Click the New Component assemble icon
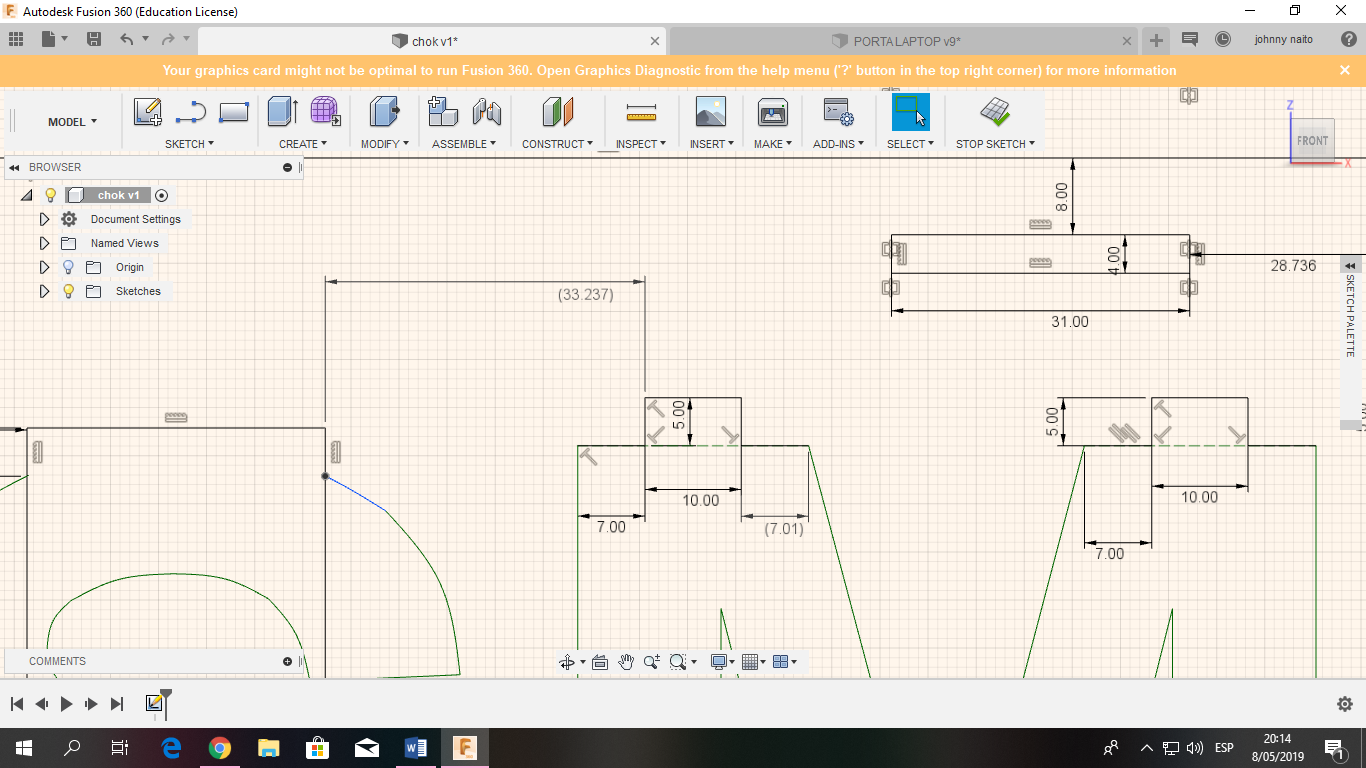Image resolution: width=1366 pixels, height=768 pixels. click(x=442, y=111)
